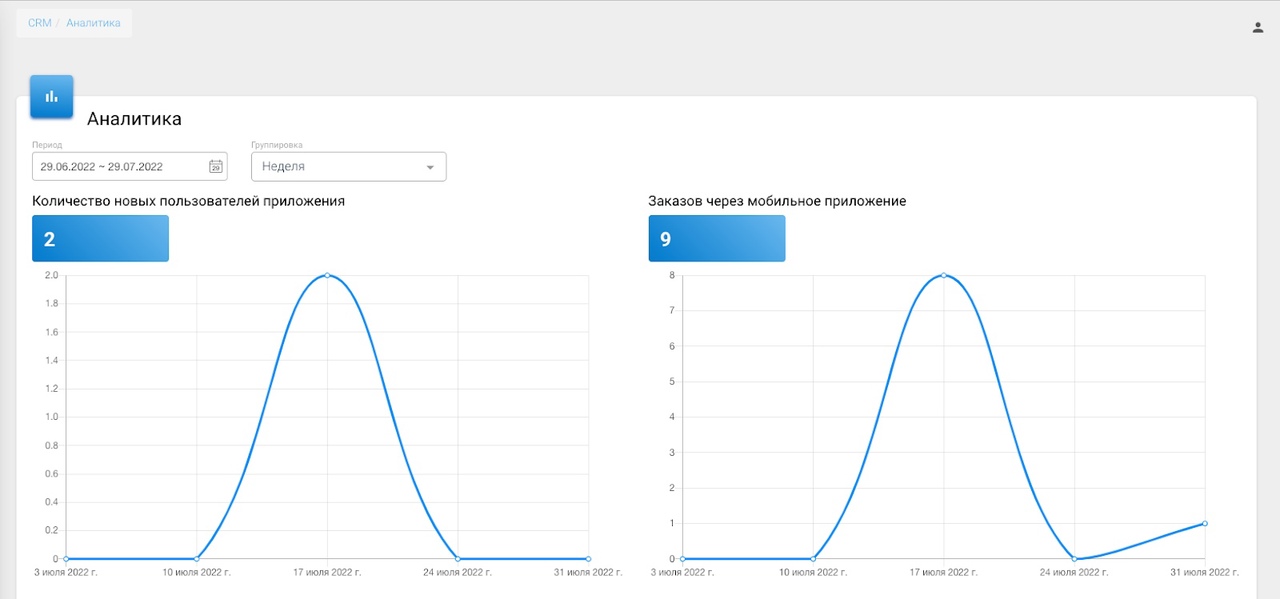Go to CRM breadcrumb link
Image resolution: width=1280 pixels, height=599 pixels.
(x=39, y=23)
